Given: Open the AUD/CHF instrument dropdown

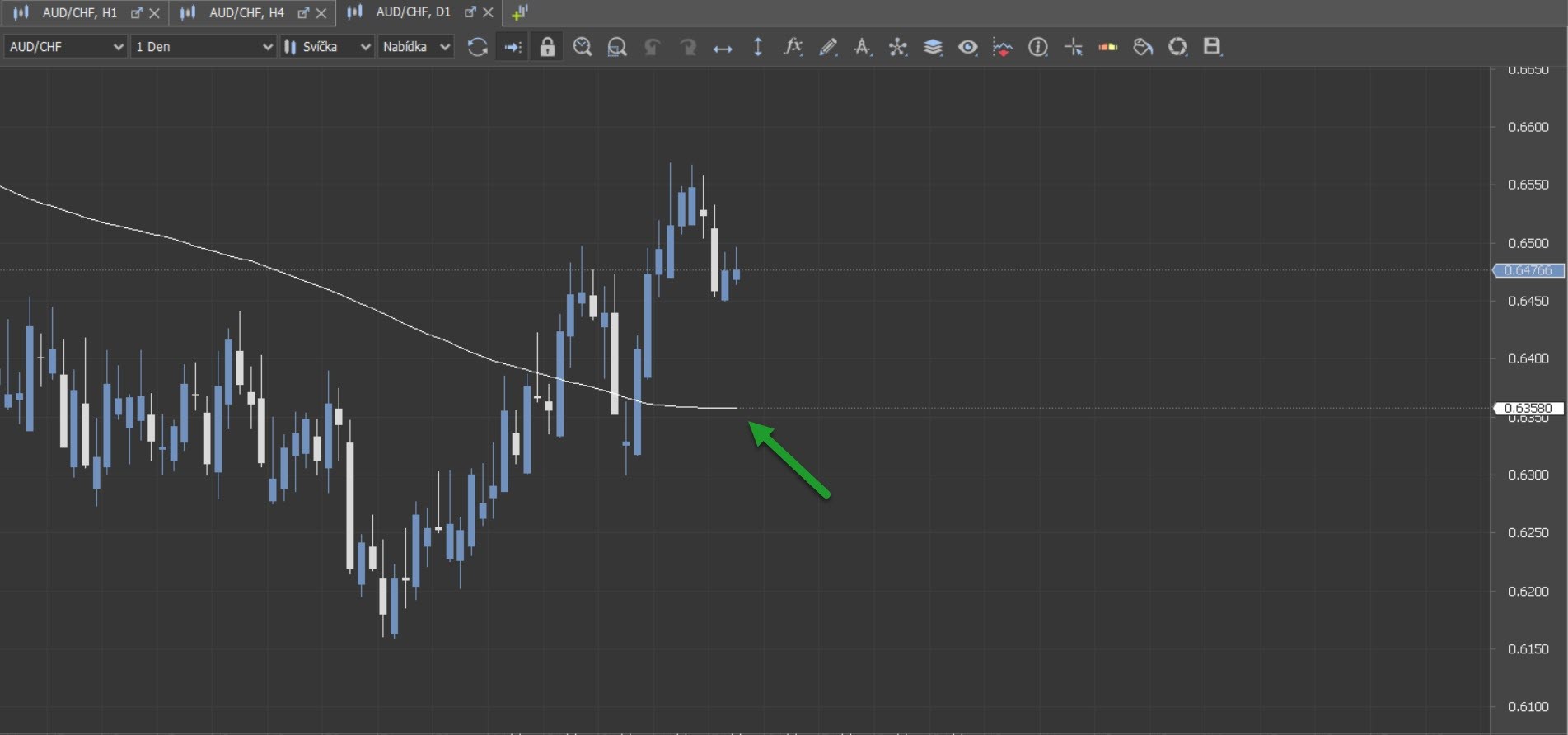Looking at the screenshot, I should [64, 47].
